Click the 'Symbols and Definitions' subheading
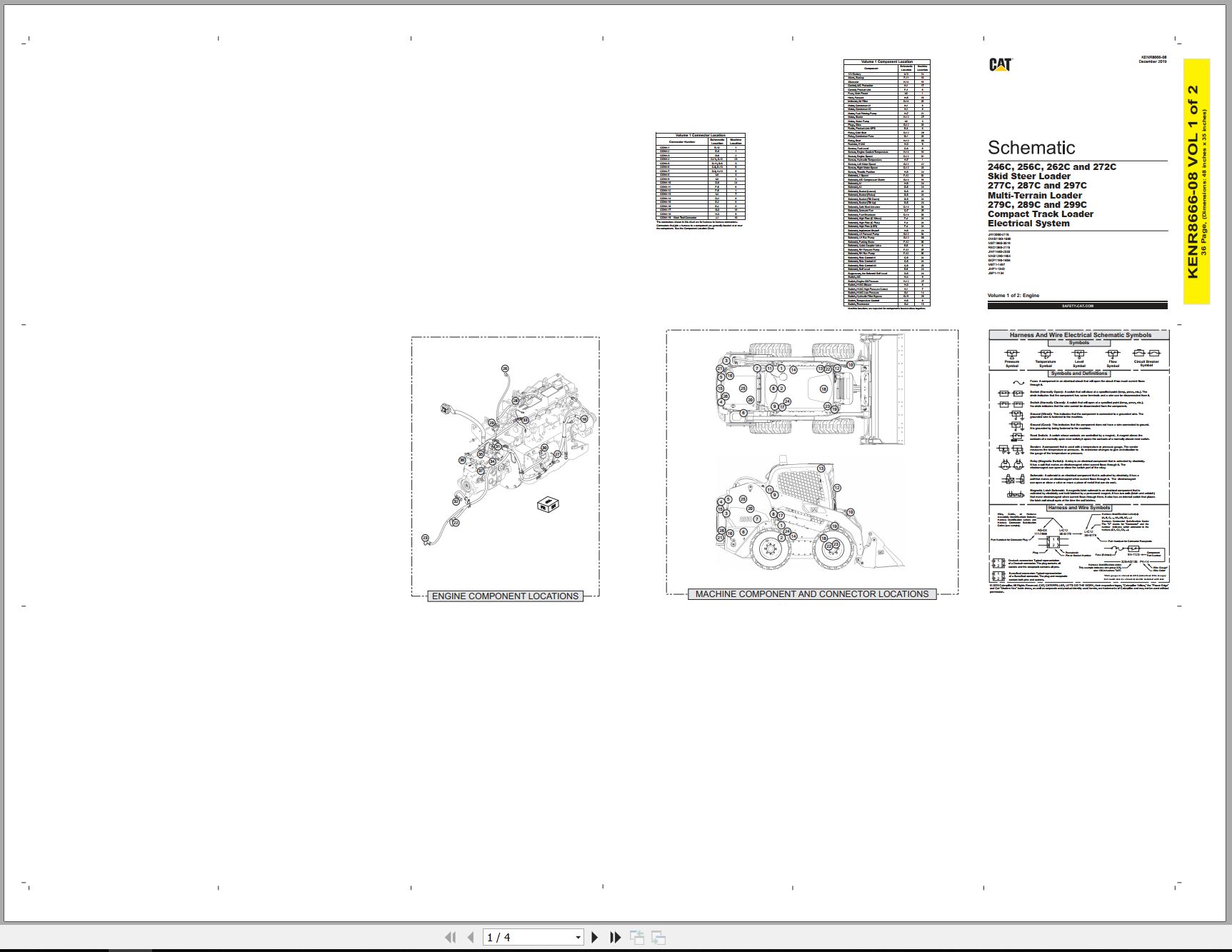The image size is (1232, 952). coord(1079,374)
